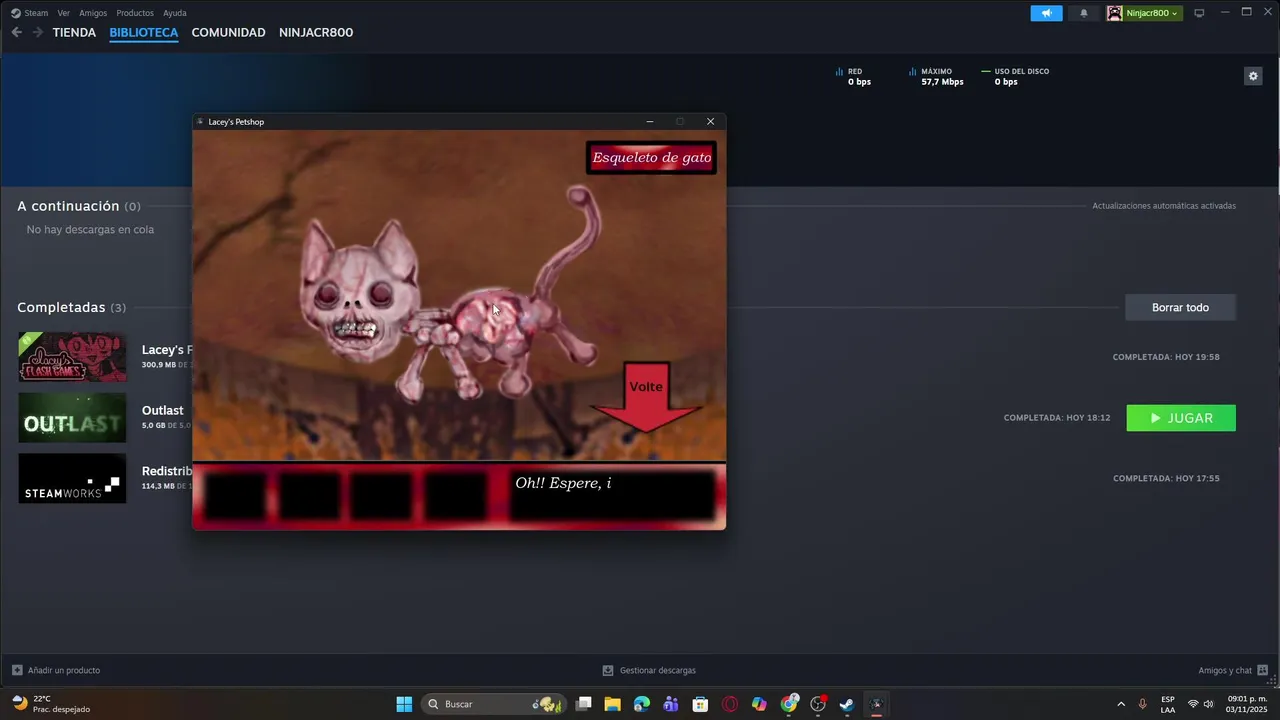Go forward with Steam's right arrow

click(x=38, y=32)
